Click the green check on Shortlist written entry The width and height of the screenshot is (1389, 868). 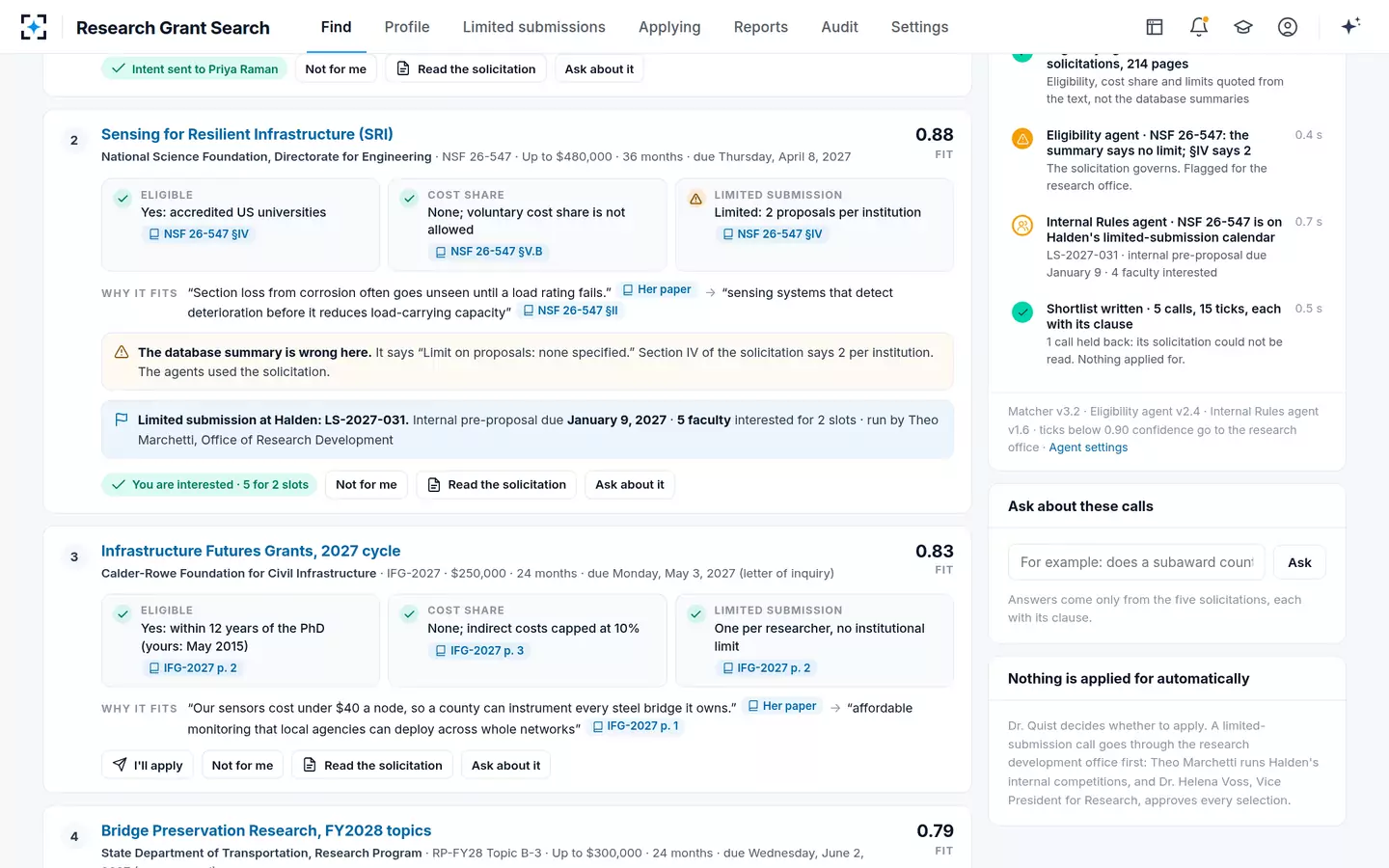[x=1022, y=312]
